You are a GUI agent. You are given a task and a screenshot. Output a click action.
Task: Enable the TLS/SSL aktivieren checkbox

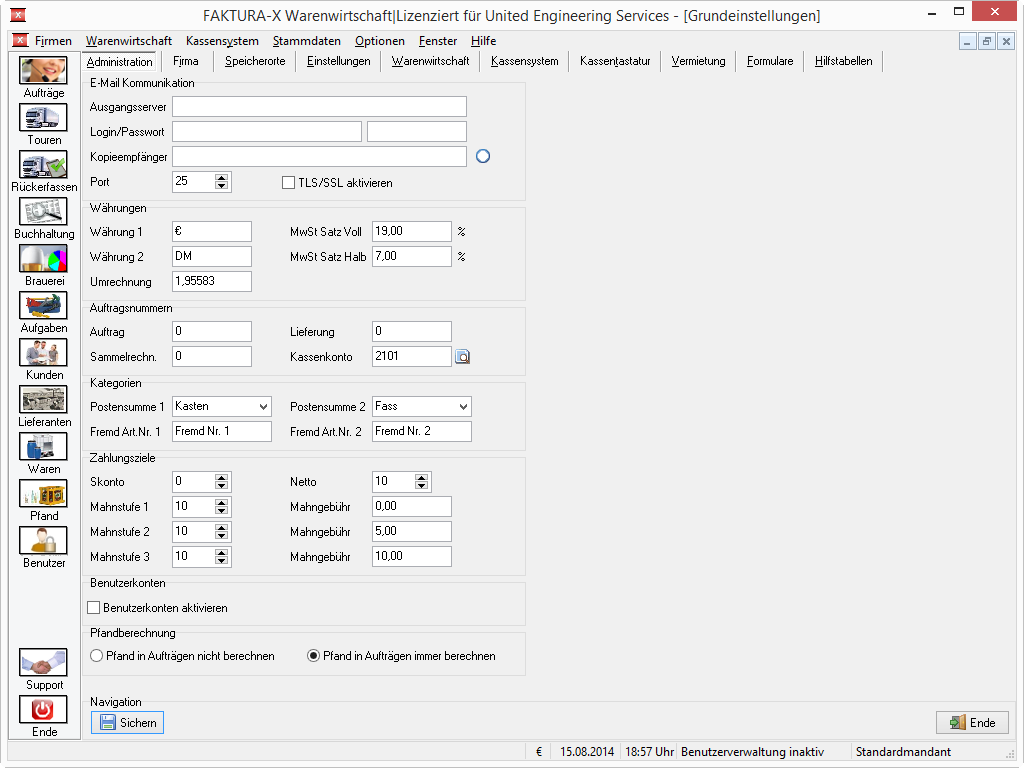point(288,183)
